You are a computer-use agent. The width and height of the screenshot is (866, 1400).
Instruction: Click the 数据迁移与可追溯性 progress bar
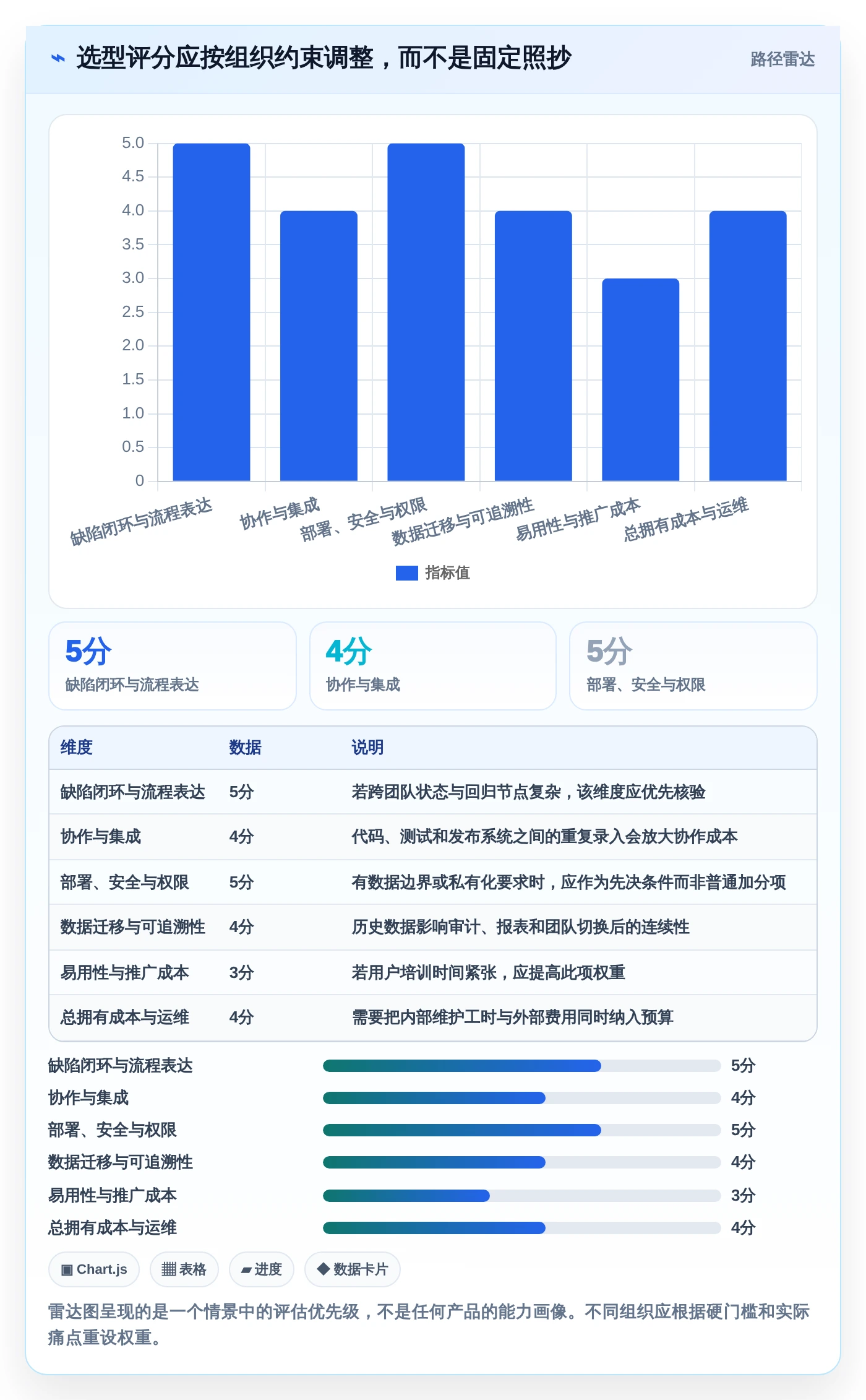[522, 1162]
